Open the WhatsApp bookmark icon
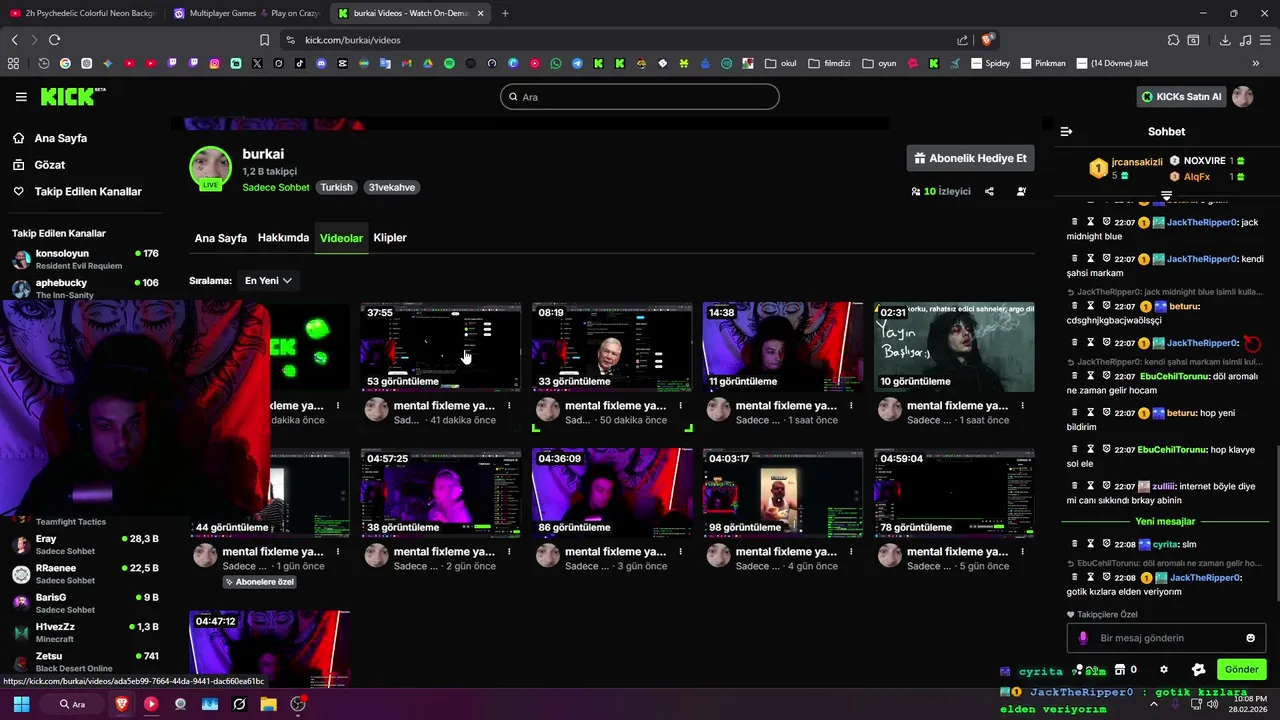This screenshot has width=1280, height=720. click(556, 63)
